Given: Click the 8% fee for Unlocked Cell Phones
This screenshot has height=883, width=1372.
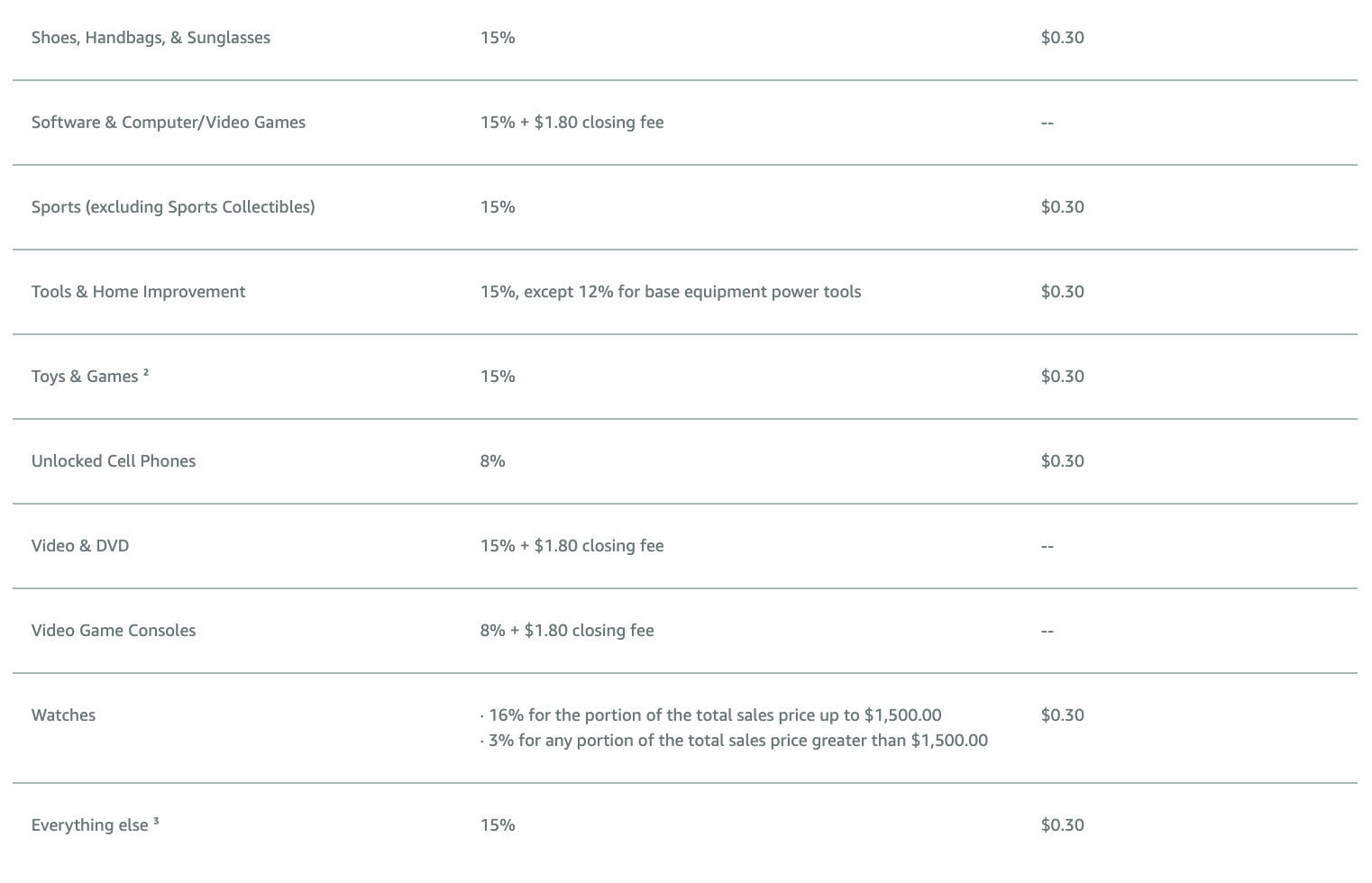Looking at the screenshot, I should (x=492, y=461).
